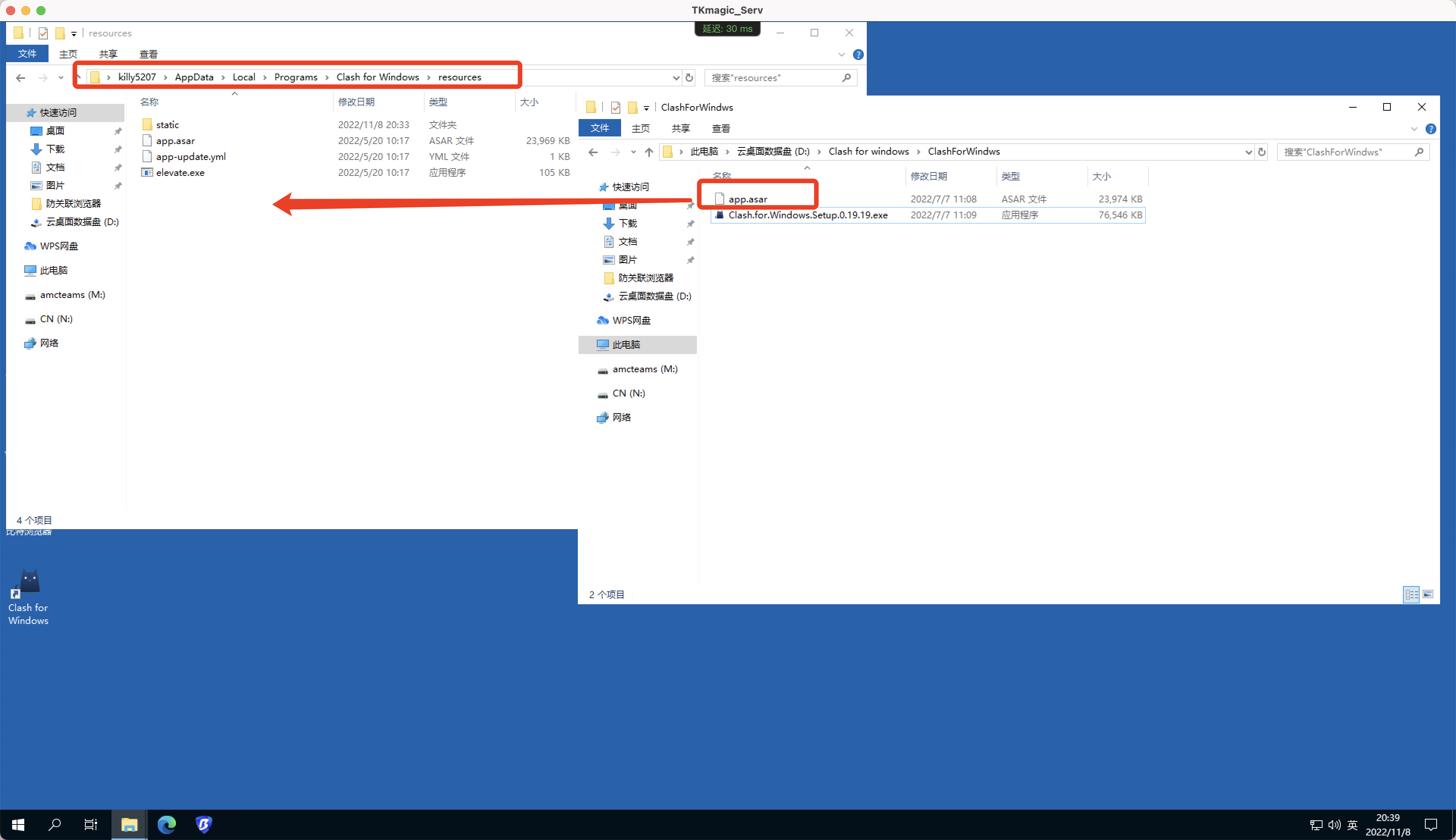Switch ClashForWindows folder to large icons view

tap(1427, 594)
